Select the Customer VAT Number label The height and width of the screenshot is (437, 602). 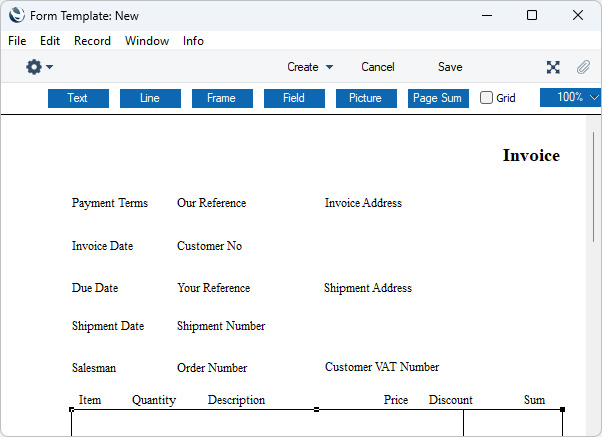(x=382, y=367)
